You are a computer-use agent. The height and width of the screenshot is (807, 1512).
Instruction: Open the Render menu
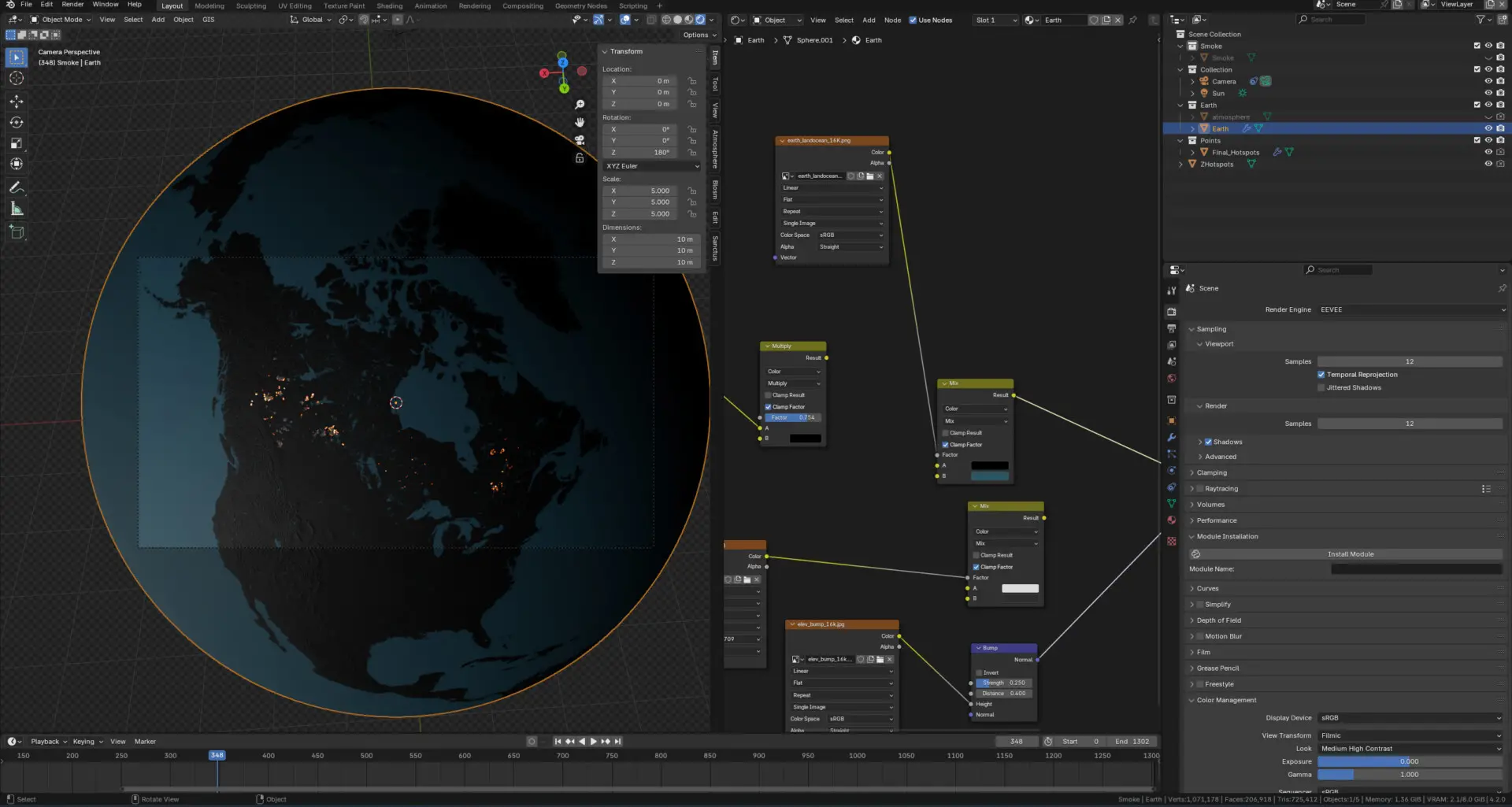click(x=72, y=5)
